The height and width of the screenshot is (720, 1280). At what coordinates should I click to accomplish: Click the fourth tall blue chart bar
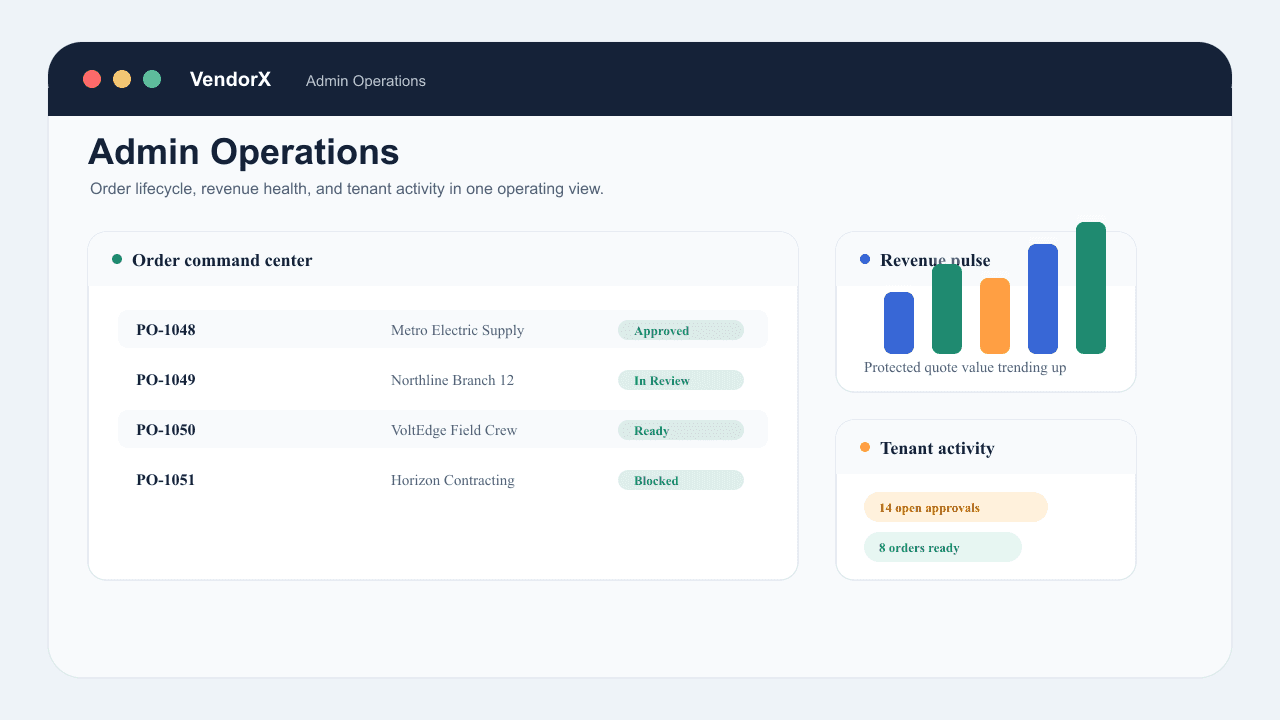pyautogui.click(x=1043, y=299)
